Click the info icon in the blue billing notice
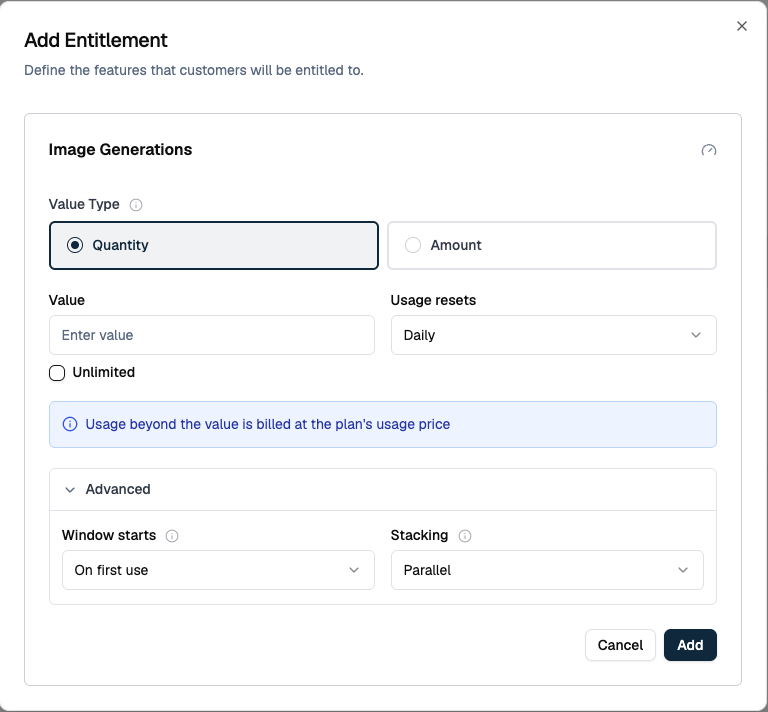Viewport: 768px width, 712px height. point(70,424)
